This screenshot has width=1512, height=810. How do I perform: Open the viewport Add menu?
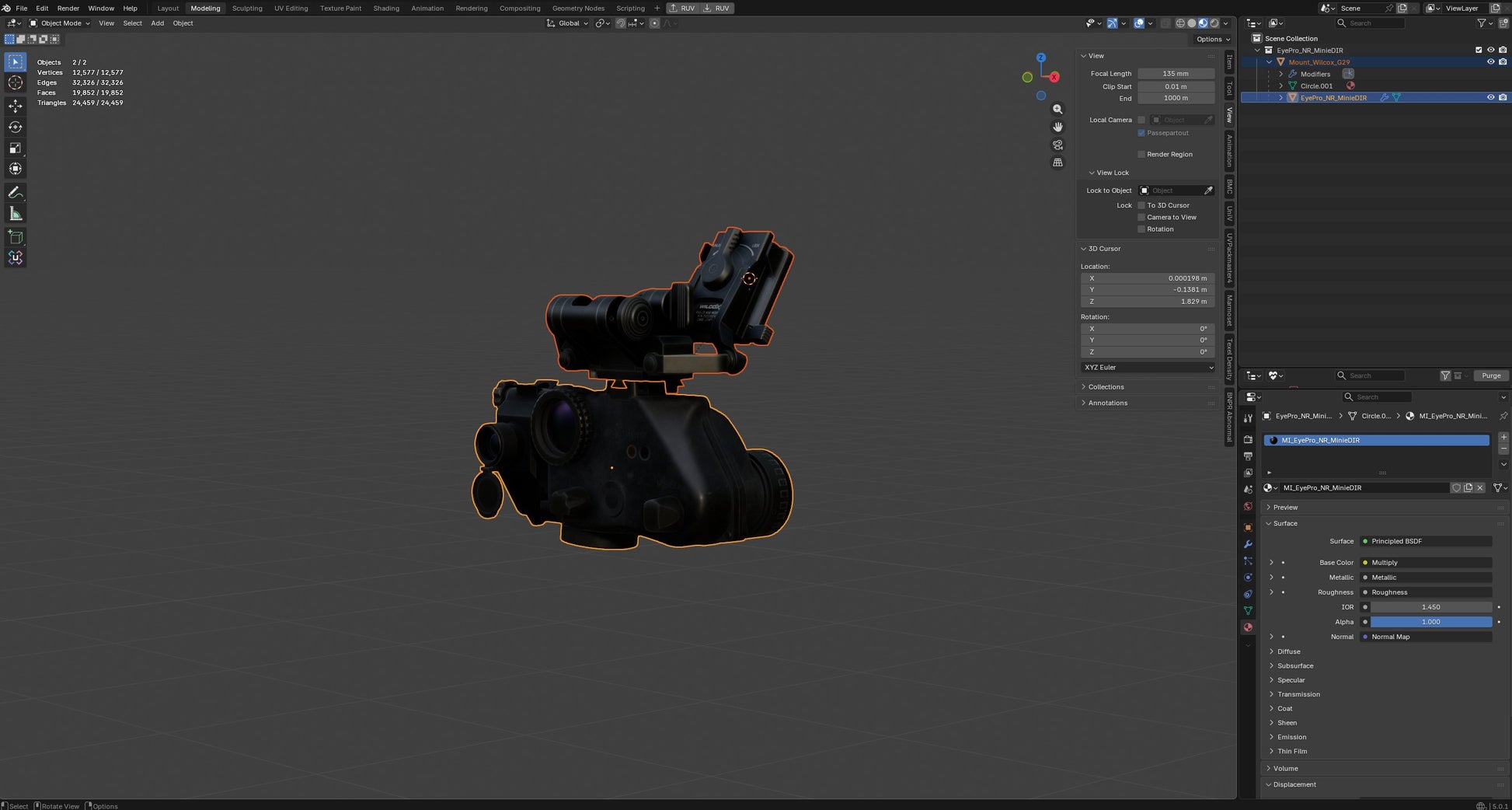pos(157,23)
